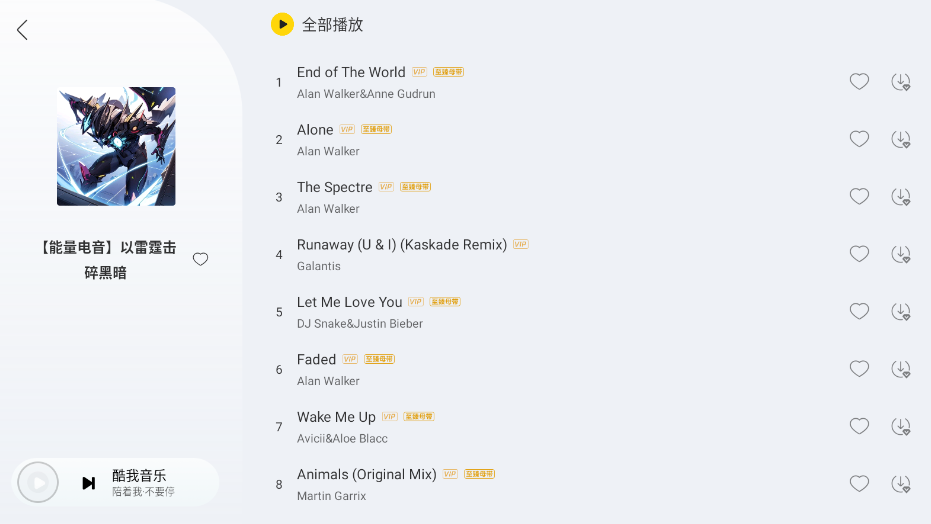Open the playlist cover artwork
The image size is (931, 524).
(116, 146)
